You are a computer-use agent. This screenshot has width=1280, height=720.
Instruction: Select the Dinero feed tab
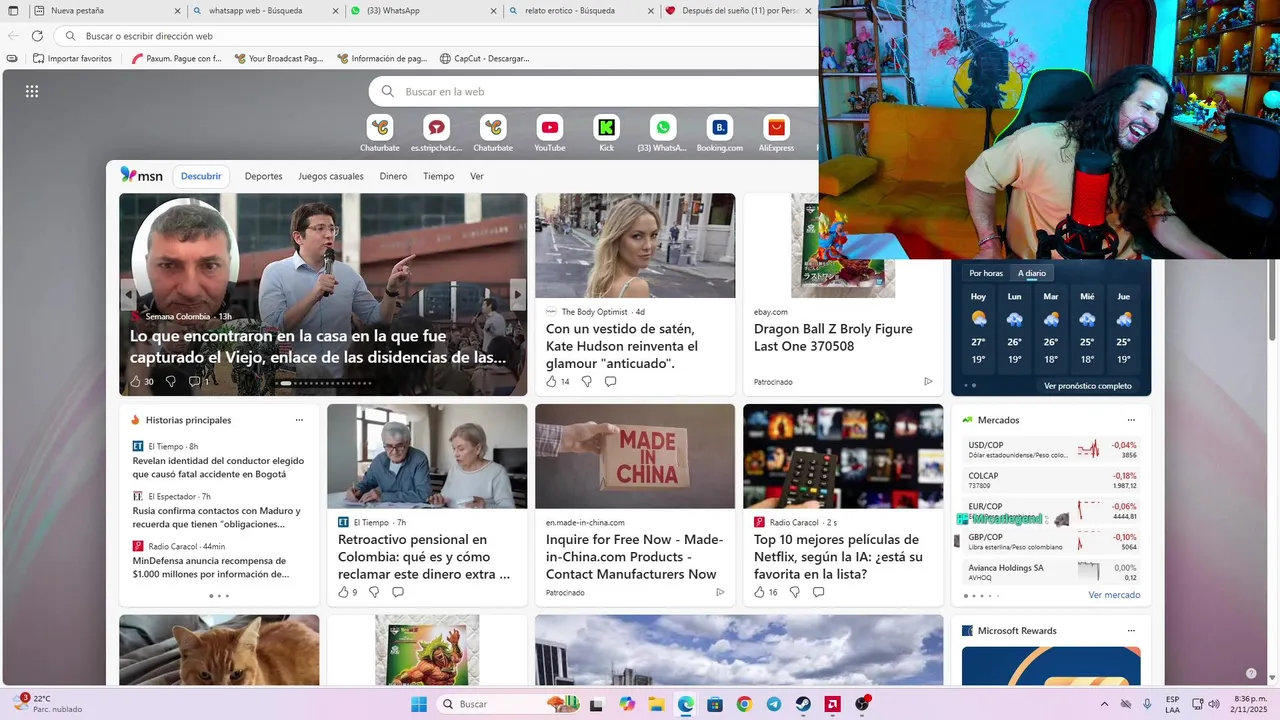(x=393, y=176)
